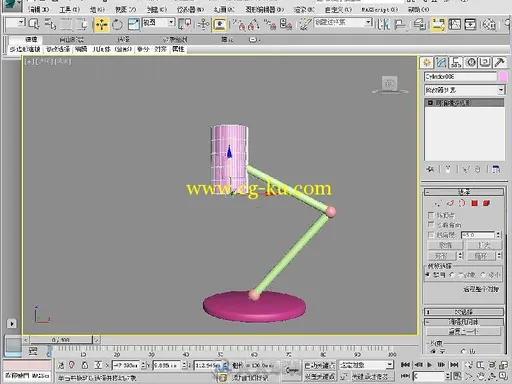Image resolution: width=512 pixels, height=384 pixels.
Task: Click the Mirror tool icon
Action: click(x=383, y=24)
